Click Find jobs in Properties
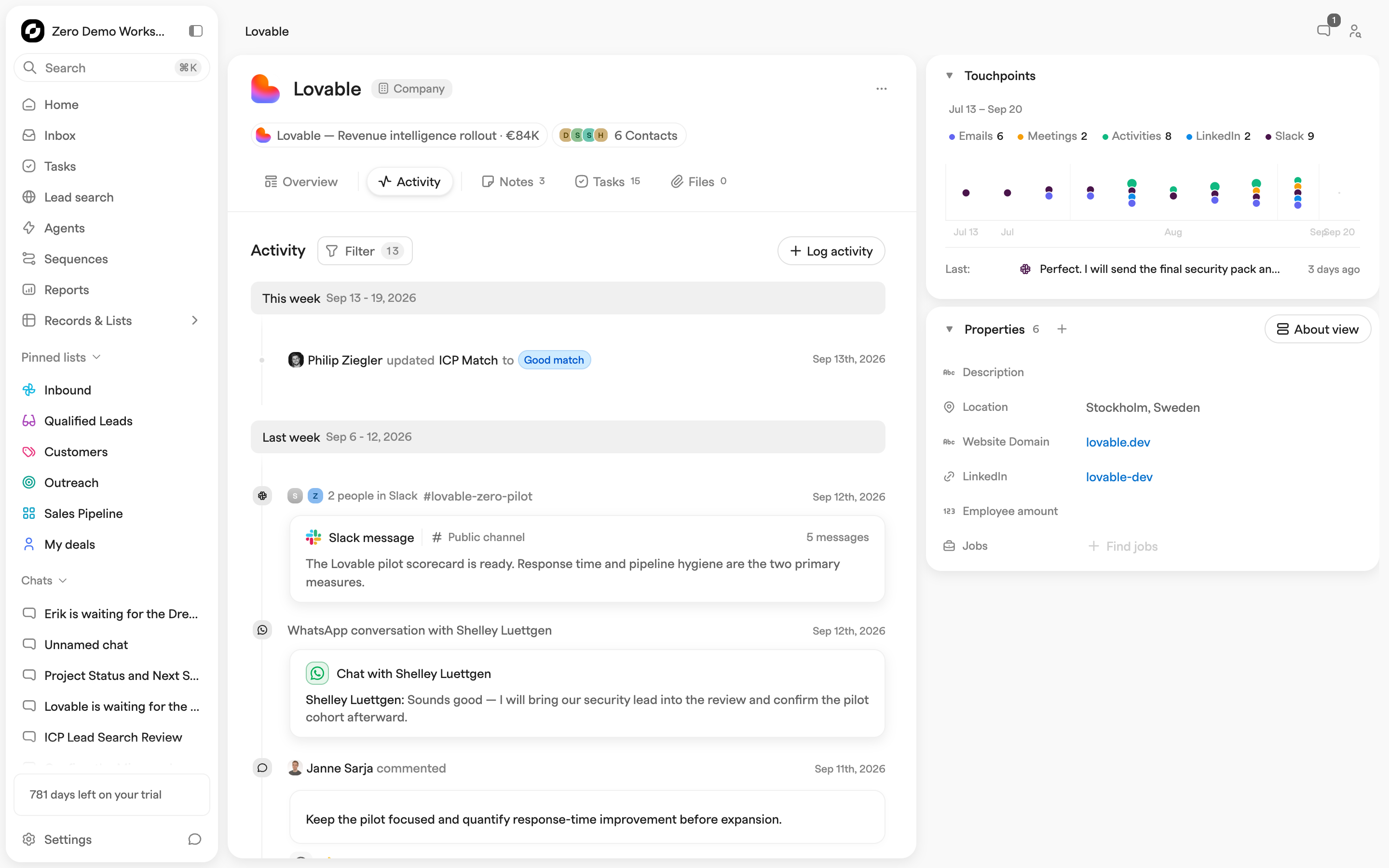1389x868 pixels. click(1123, 546)
